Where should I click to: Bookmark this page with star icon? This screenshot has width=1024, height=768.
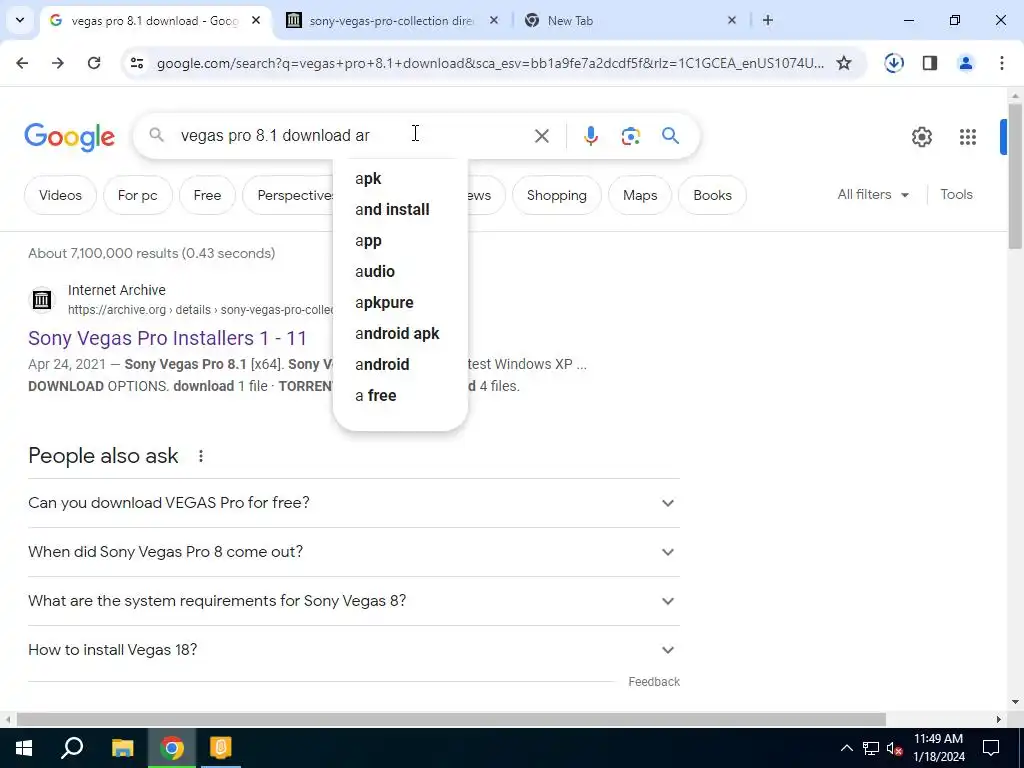pyautogui.click(x=844, y=63)
